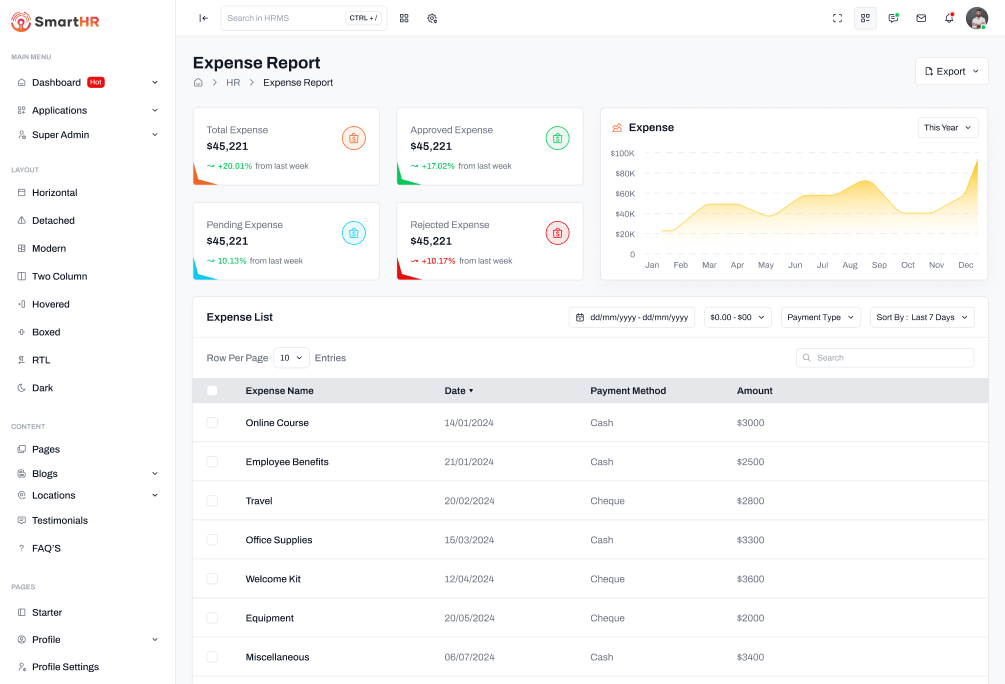Click the user profile avatar
This screenshot has width=1005, height=684.
coord(976,18)
